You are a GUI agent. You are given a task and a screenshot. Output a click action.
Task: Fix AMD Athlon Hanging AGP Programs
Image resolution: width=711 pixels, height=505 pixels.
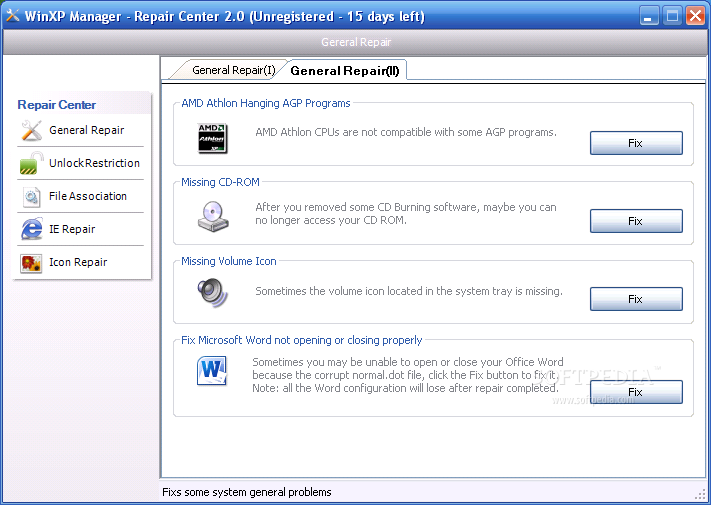(636, 143)
